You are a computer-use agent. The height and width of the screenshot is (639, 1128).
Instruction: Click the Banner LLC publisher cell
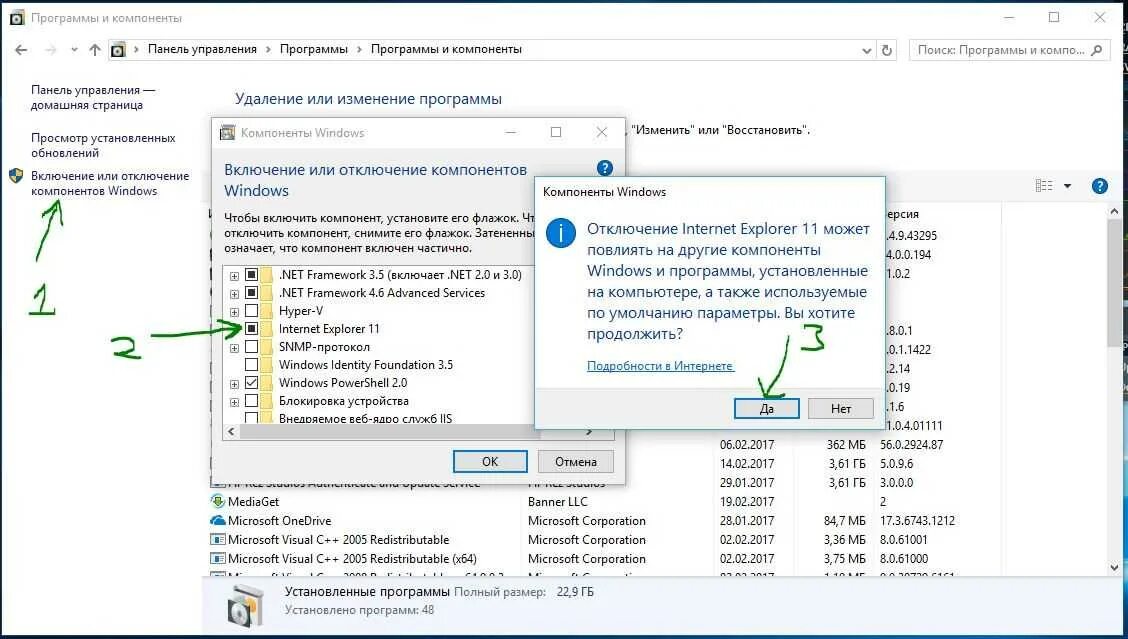[x=558, y=502]
